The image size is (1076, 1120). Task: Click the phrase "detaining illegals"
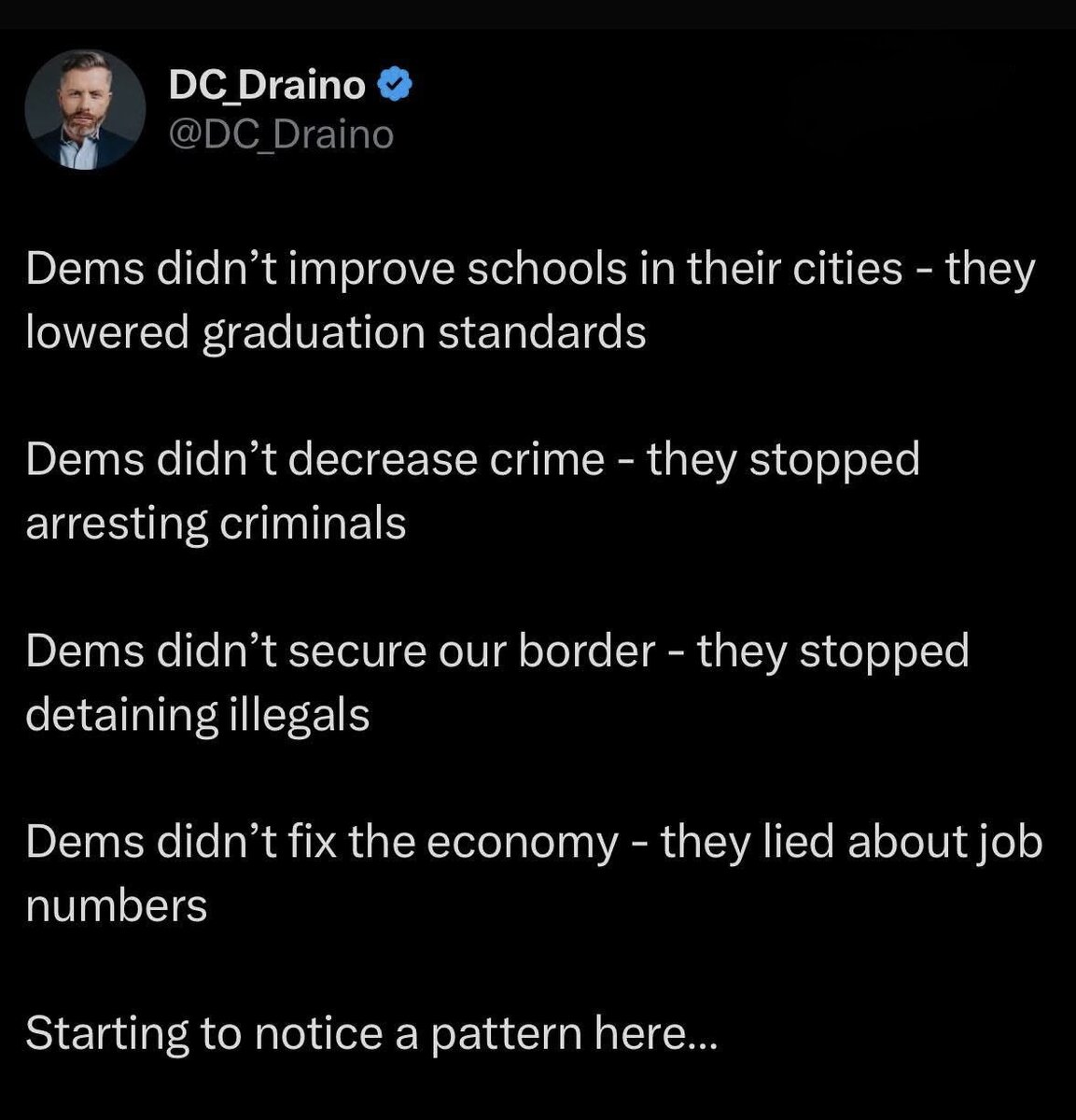point(198,714)
